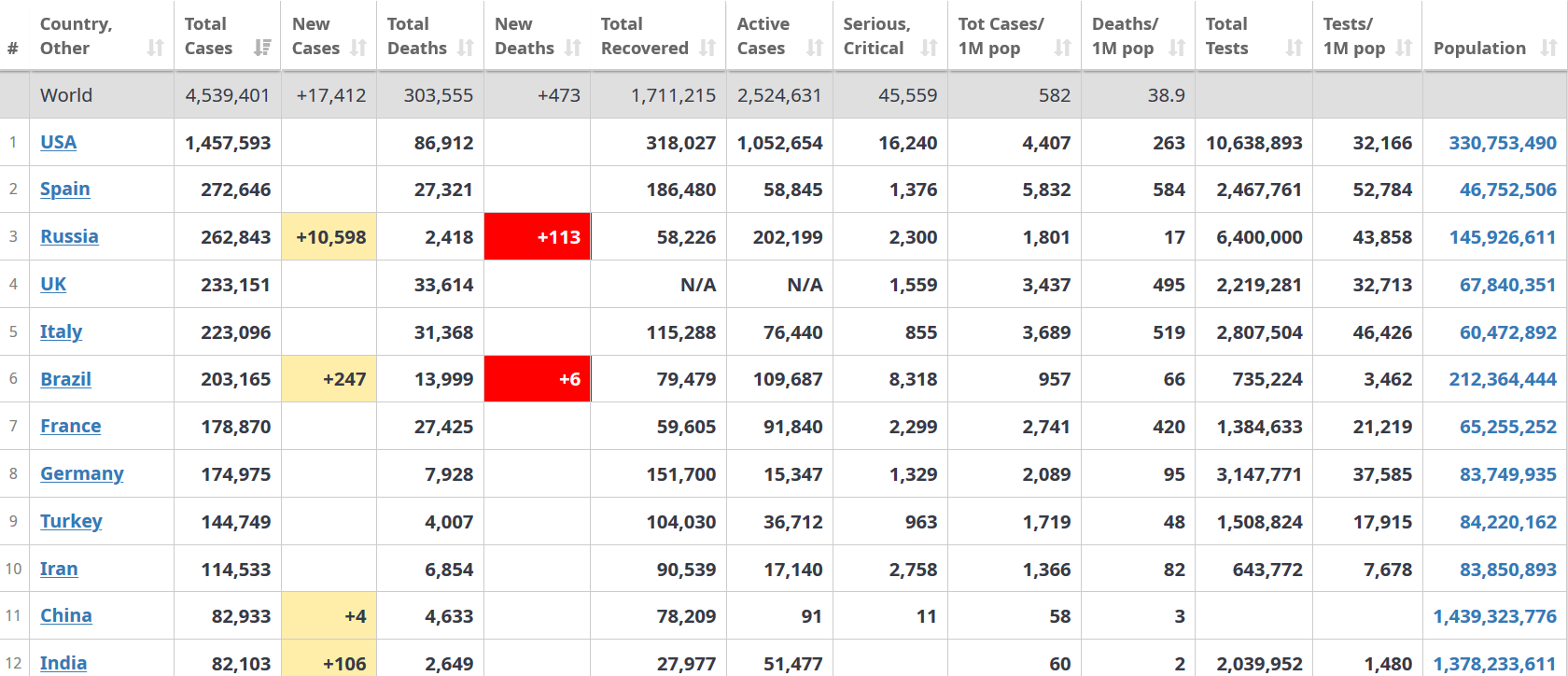This screenshot has width=1568, height=676.
Task: Select USA total cases 1,457,593
Action: pyautogui.click(x=227, y=143)
